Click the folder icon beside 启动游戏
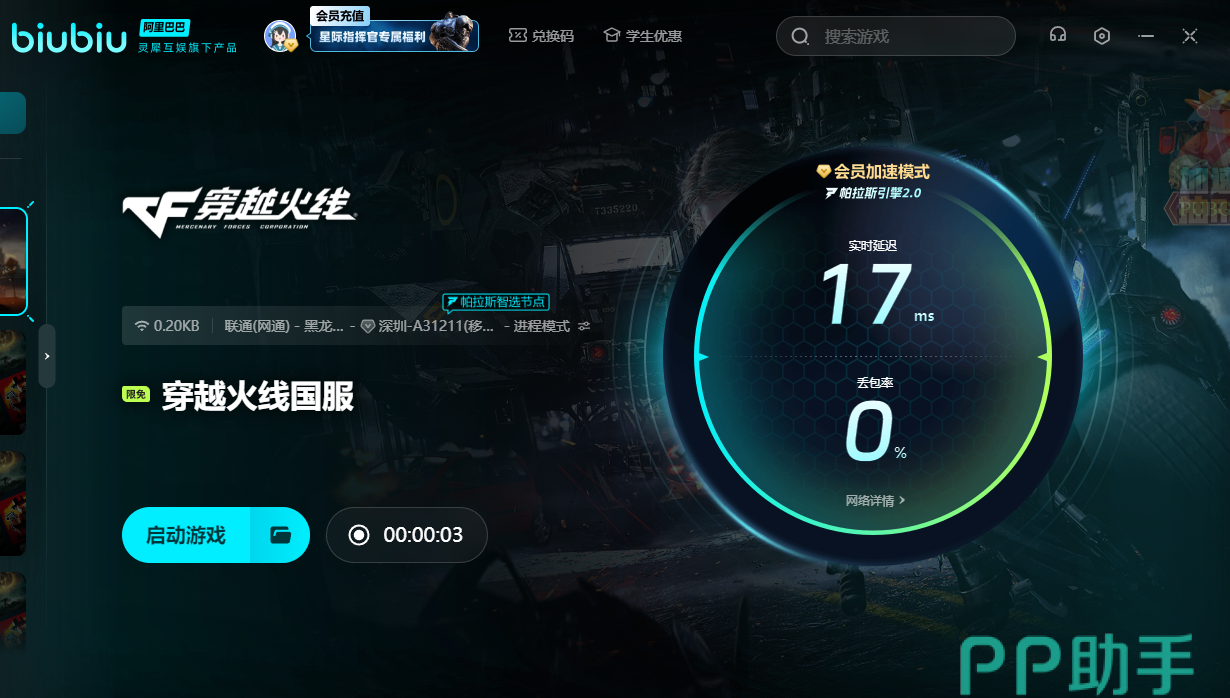Viewport: 1230px width, 698px height. coord(280,535)
